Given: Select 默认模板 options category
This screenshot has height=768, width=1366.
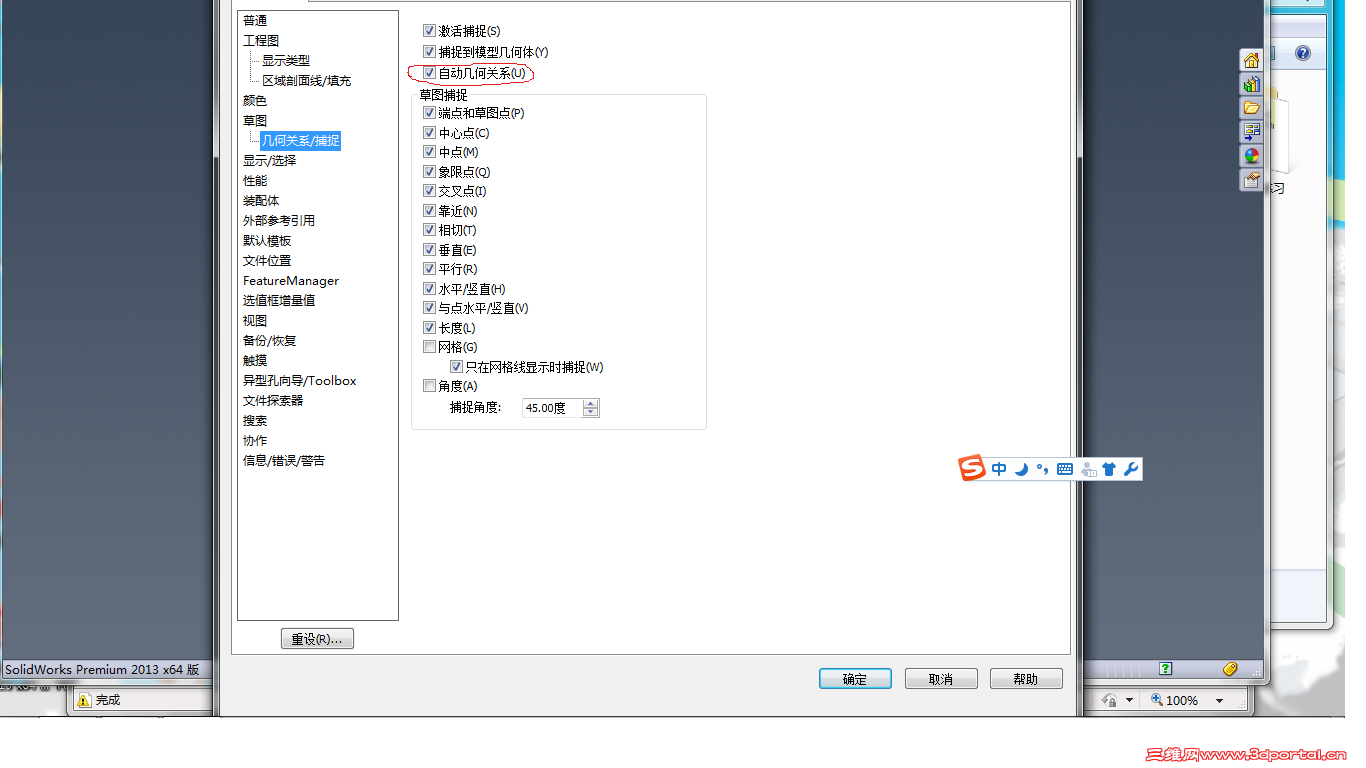Looking at the screenshot, I should click(267, 240).
